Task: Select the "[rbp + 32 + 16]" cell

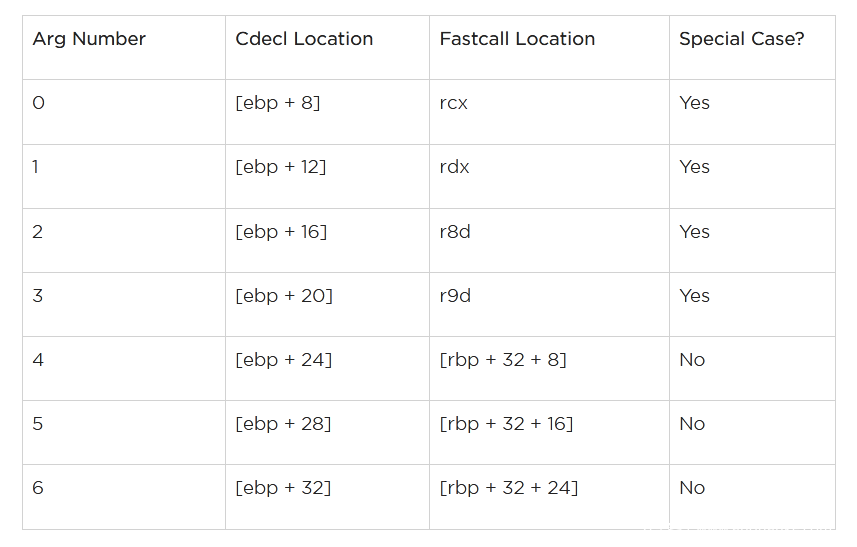Action: (506, 424)
